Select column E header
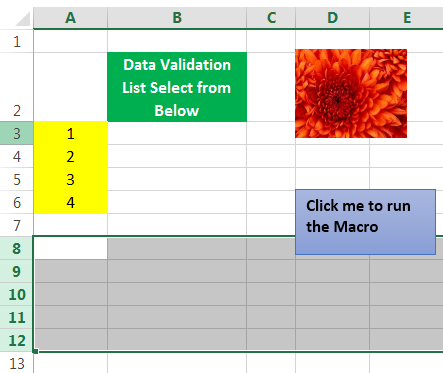The height and width of the screenshot is (373, 443). [406, 18]
